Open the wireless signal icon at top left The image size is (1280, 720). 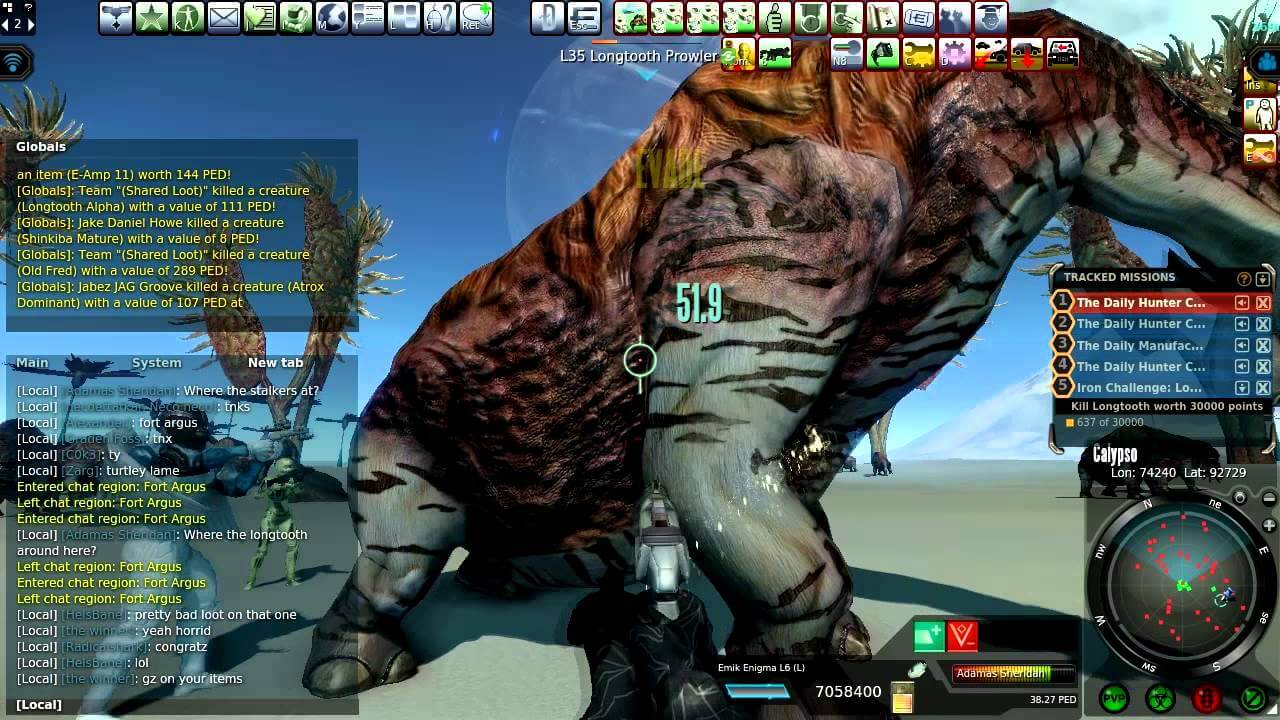14,63
